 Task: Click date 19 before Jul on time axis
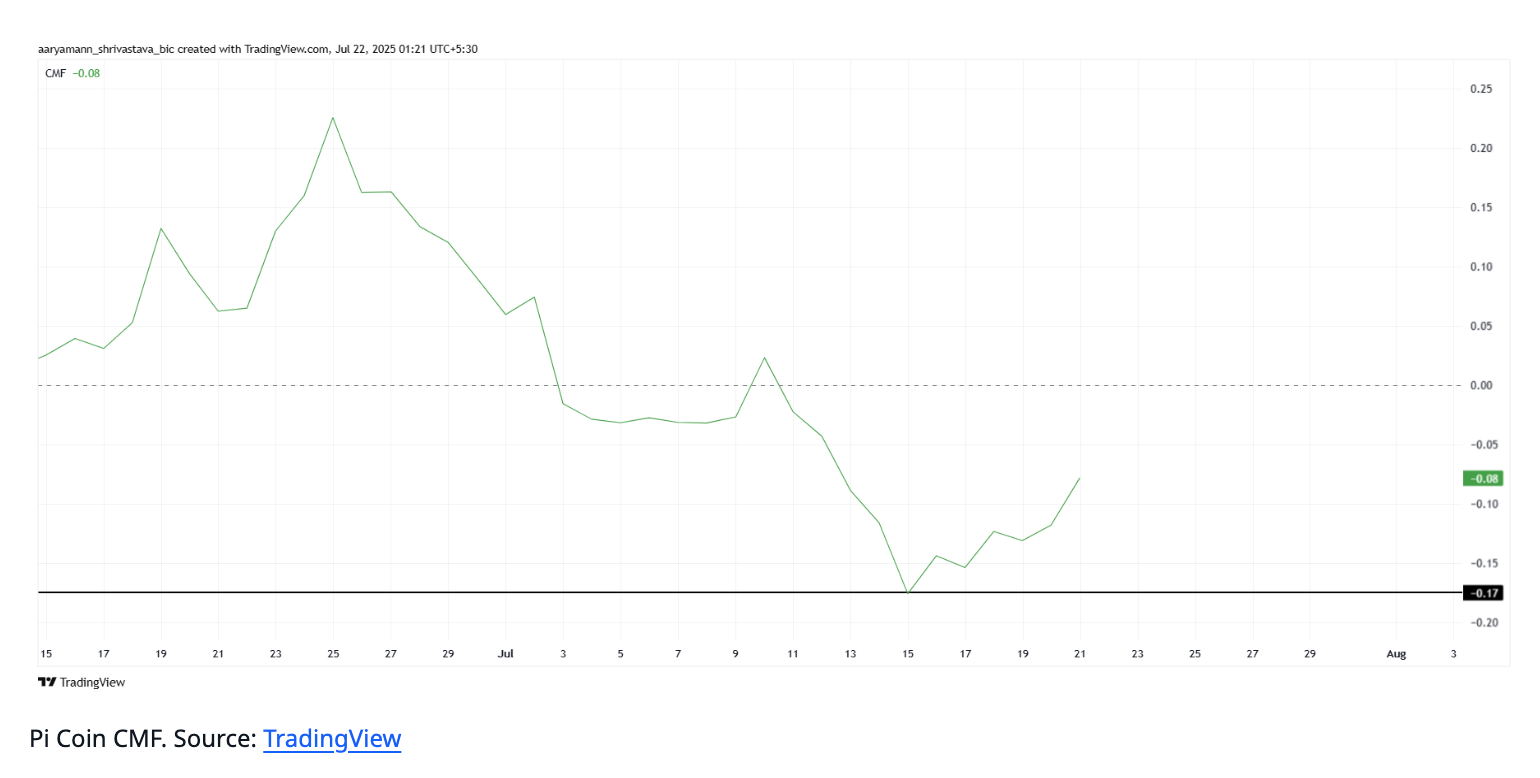[161, 654]
